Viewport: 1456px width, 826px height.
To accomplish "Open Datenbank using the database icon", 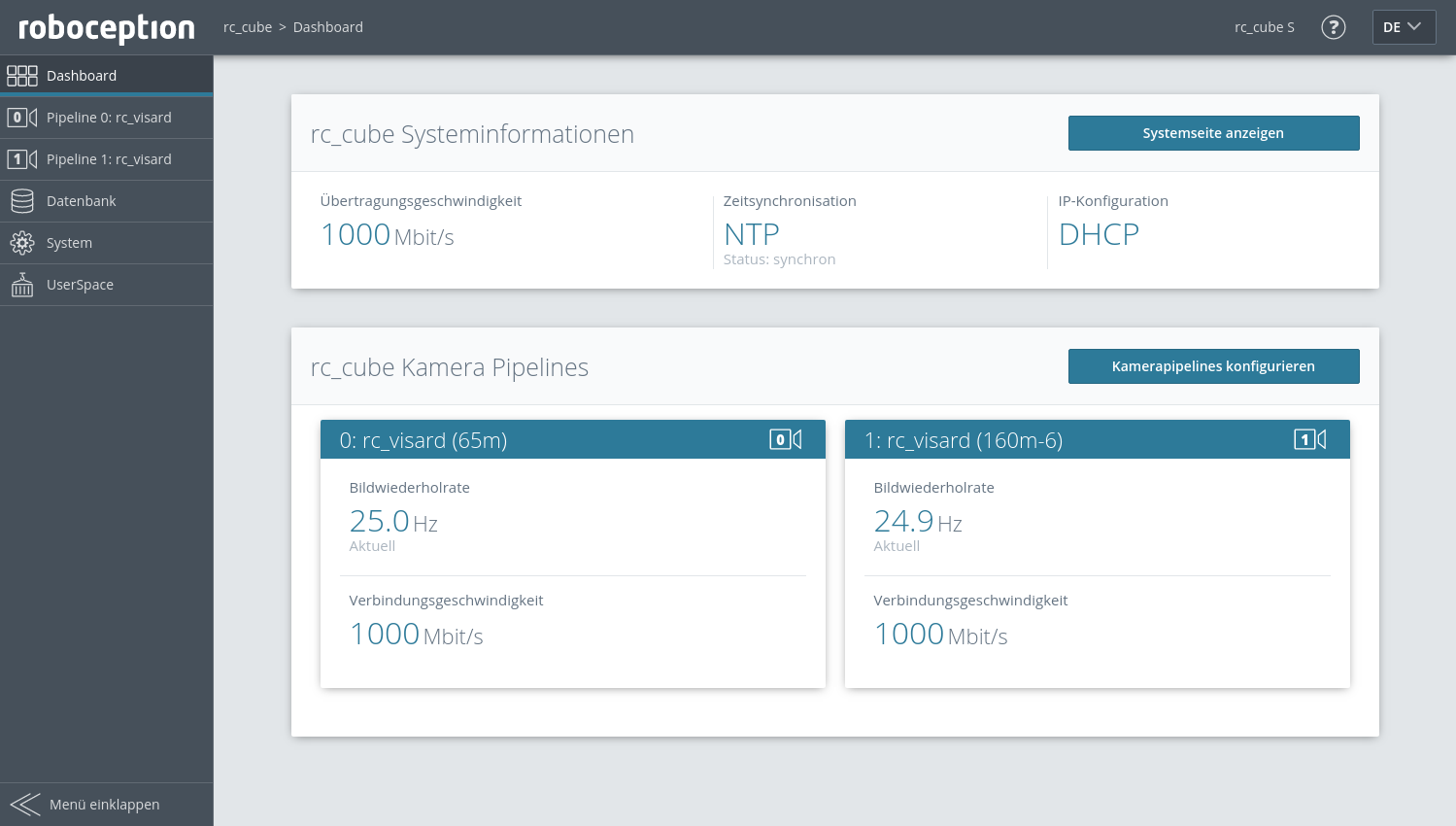I will (x=22, y=200).
